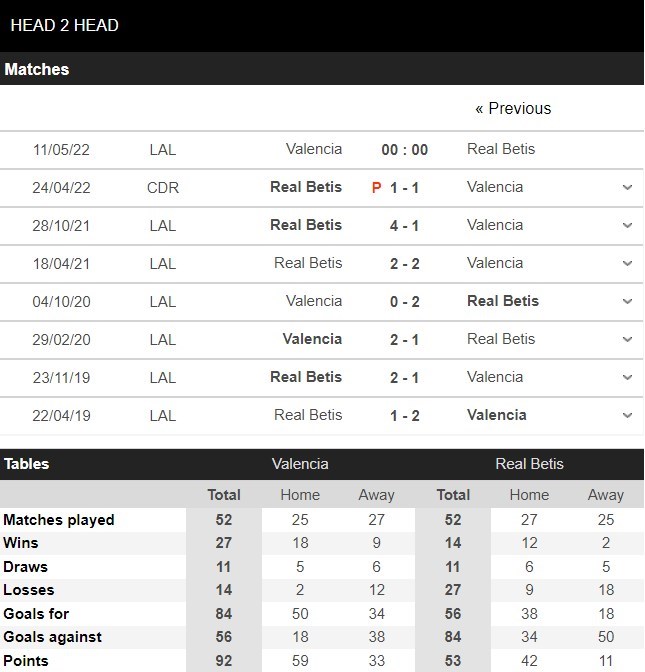Open the 00 : 00 upcoming match score
645x672 pixels.
404,150
